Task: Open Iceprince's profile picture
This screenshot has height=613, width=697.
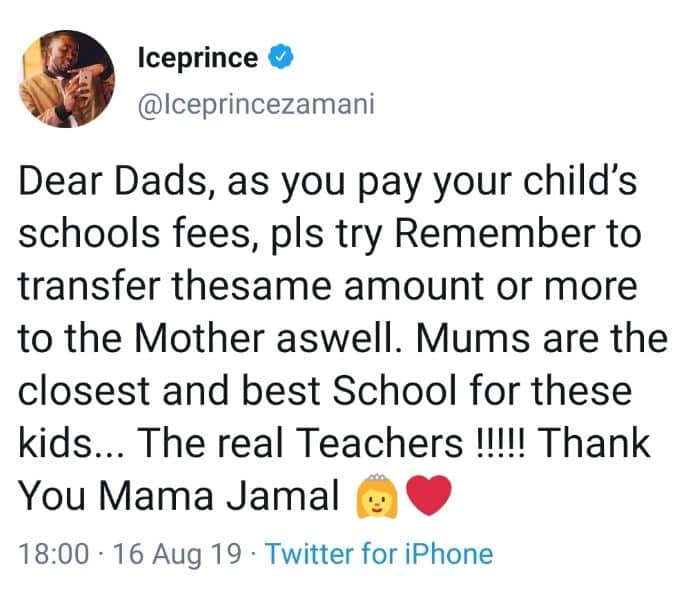Action: (67, 79)
